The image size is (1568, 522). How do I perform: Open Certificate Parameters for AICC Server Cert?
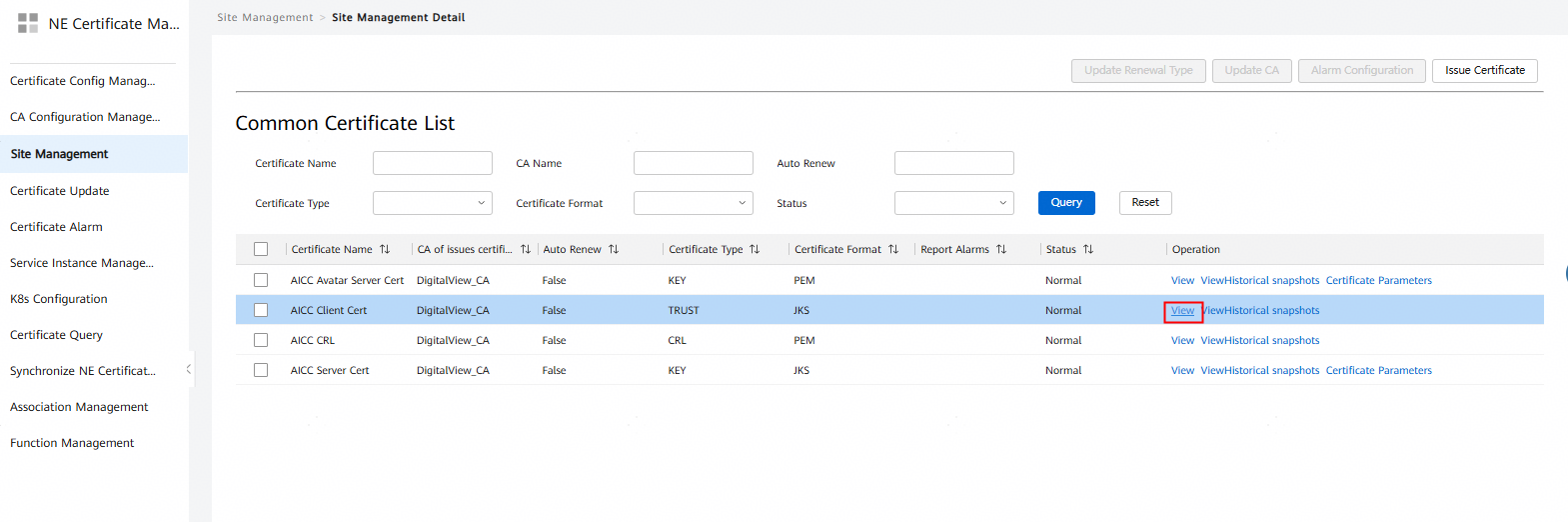(x=1378, y=370)
